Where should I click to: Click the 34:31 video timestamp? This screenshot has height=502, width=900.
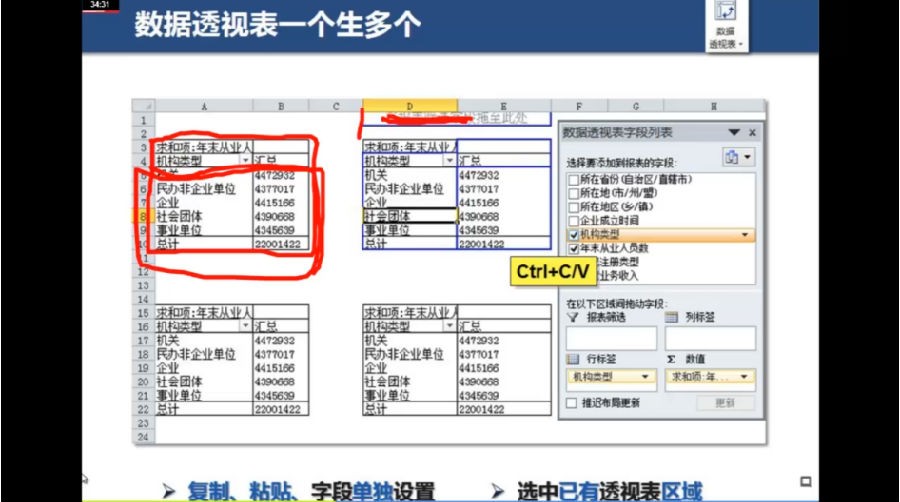(100, 5)
